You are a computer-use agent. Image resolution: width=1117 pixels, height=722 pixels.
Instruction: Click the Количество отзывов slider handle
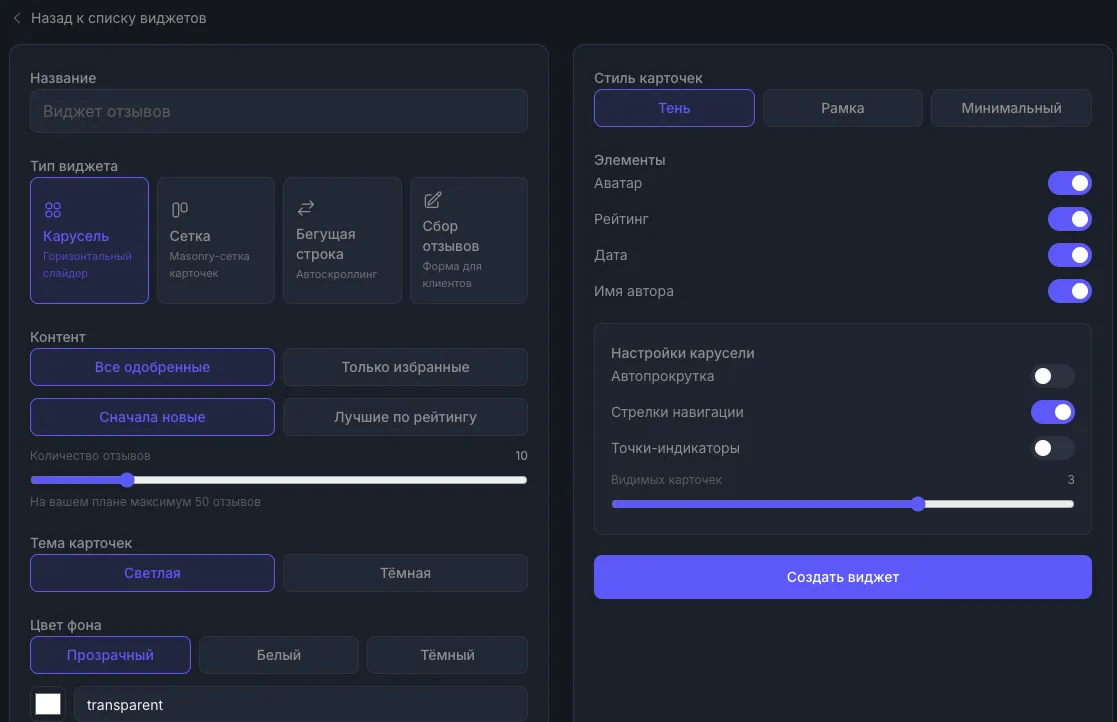(x=126, y=480)
